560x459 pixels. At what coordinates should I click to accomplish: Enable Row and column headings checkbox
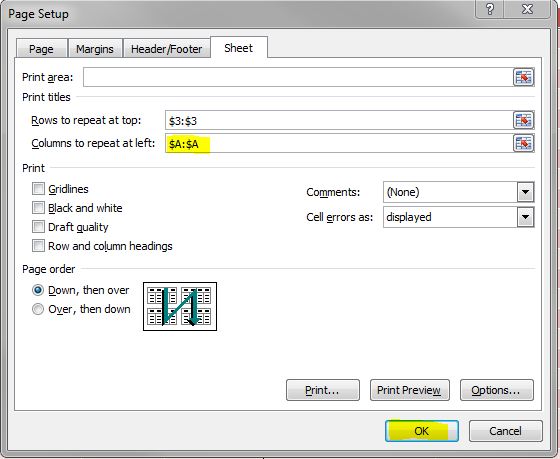coord(38,246)
